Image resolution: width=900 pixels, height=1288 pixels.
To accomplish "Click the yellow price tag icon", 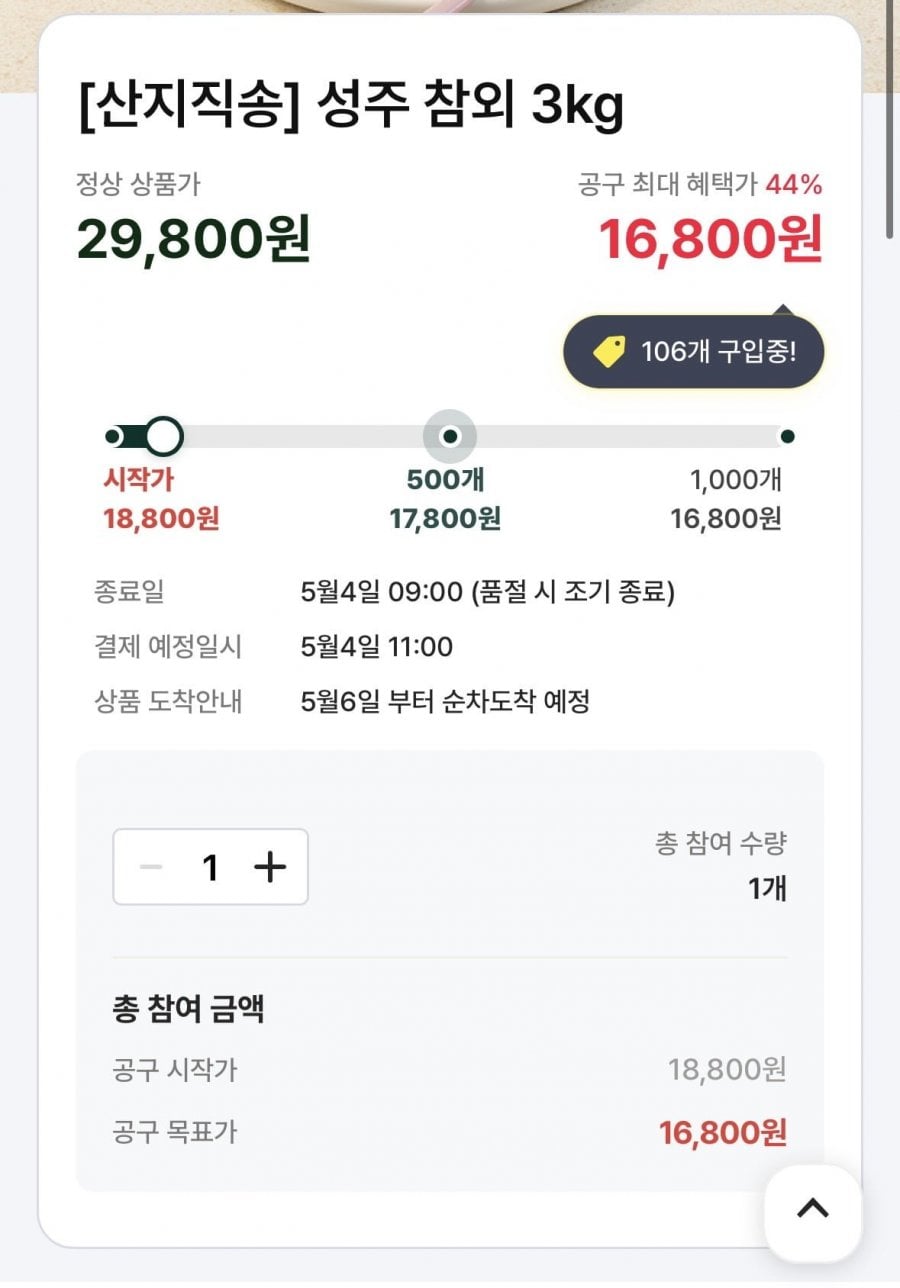I will 609,352.
